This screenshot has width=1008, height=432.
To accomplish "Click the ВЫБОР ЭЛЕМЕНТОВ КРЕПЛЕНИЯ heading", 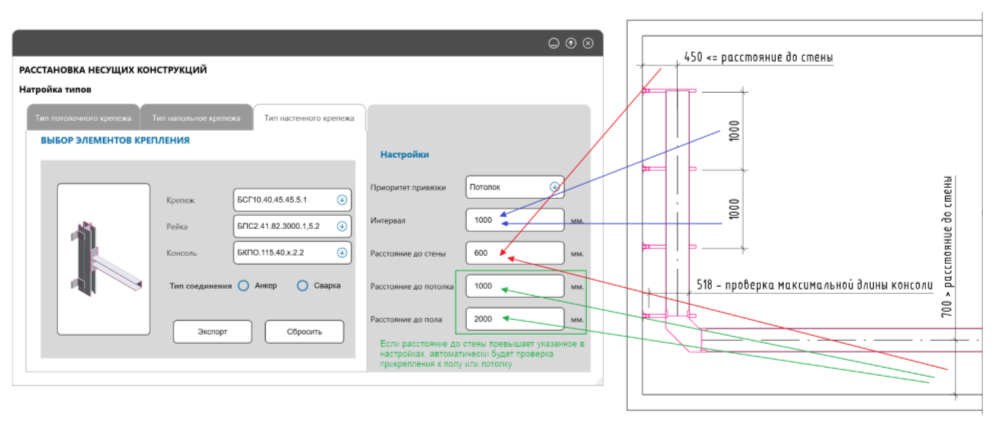I will point(115,140).
